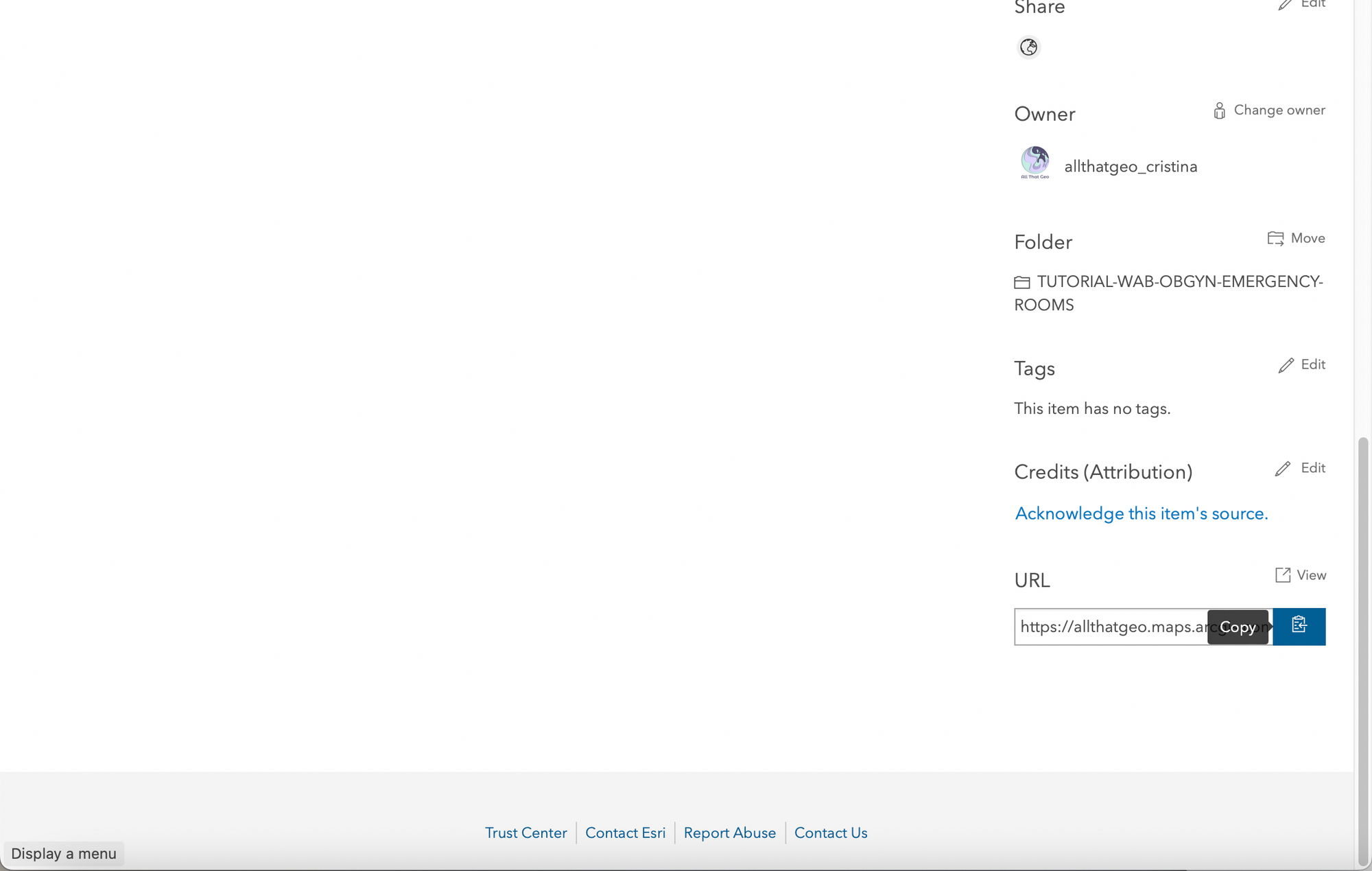Open allthatgeo_cristina owner profile
1372x871 pixels.
coord(1131,167)
